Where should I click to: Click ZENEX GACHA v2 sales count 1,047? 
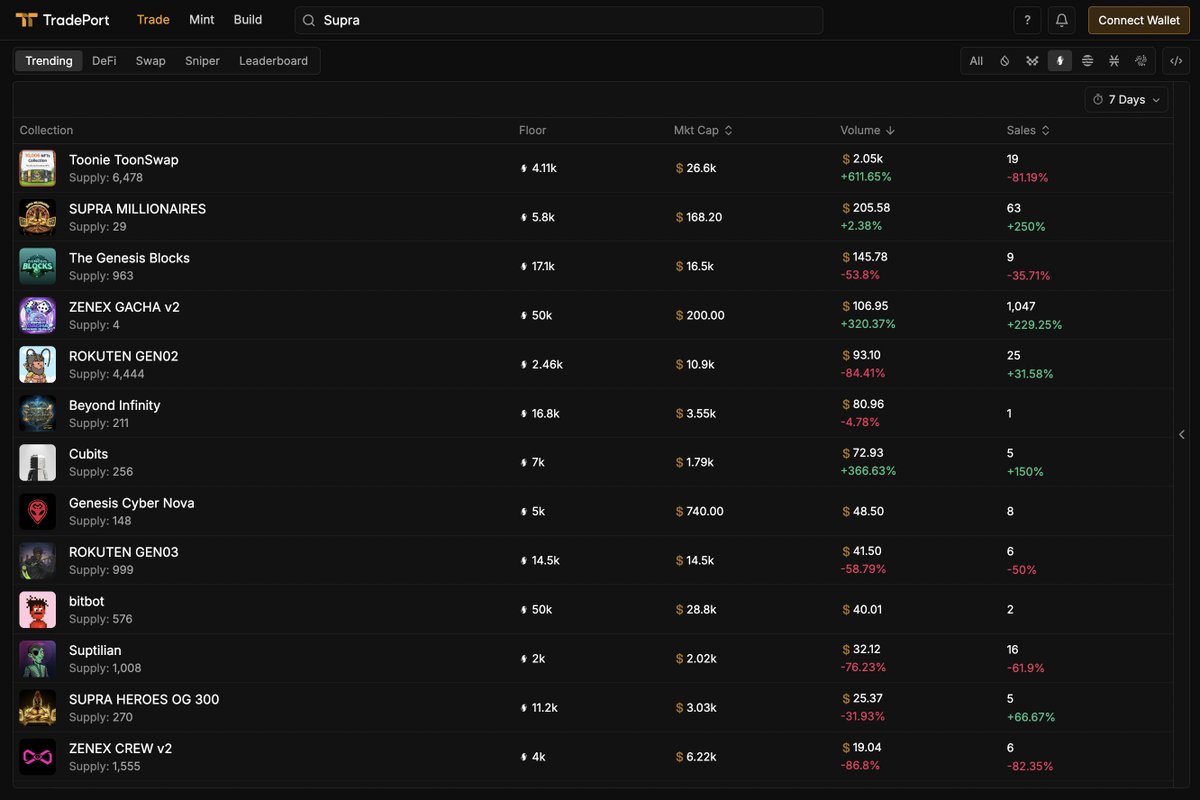click(x=1021, y=306)
